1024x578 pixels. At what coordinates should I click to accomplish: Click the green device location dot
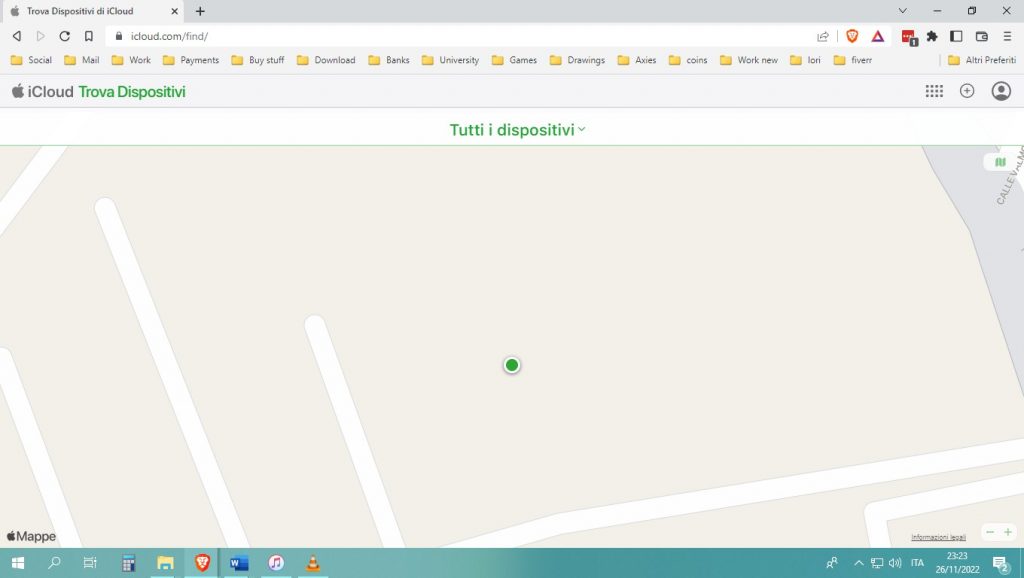pyautogui.click(x=512, y=365)
